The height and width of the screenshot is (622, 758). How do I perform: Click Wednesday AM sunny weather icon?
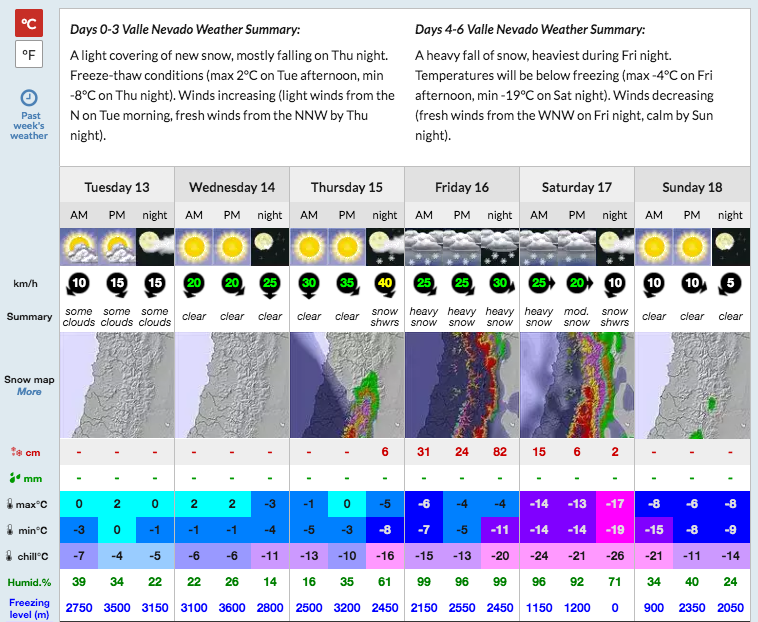pos(194,247)
